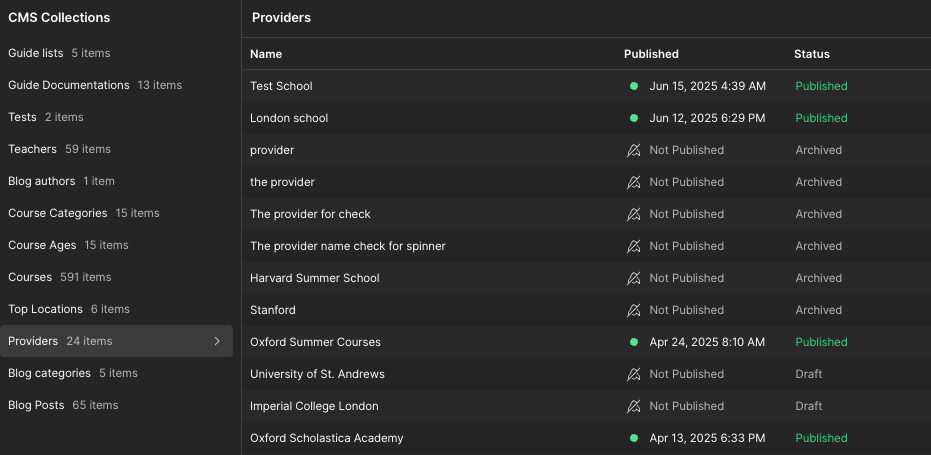The image size is (931, 455).
Task: Click Draft status of University of St. Andrews
Action: point(809,374)
